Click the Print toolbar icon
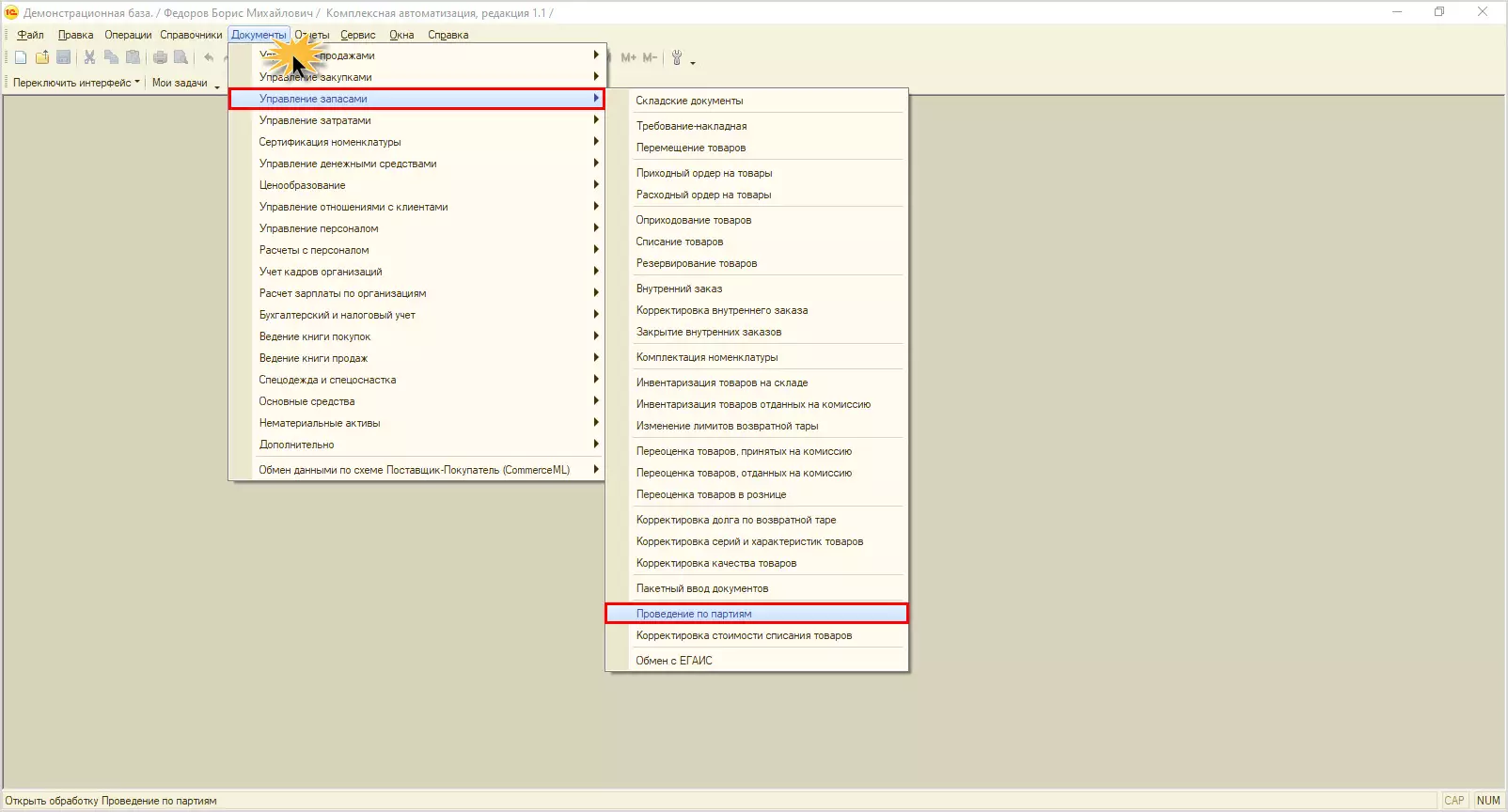This screenshot has width=1508, height=812. point(160,57)
